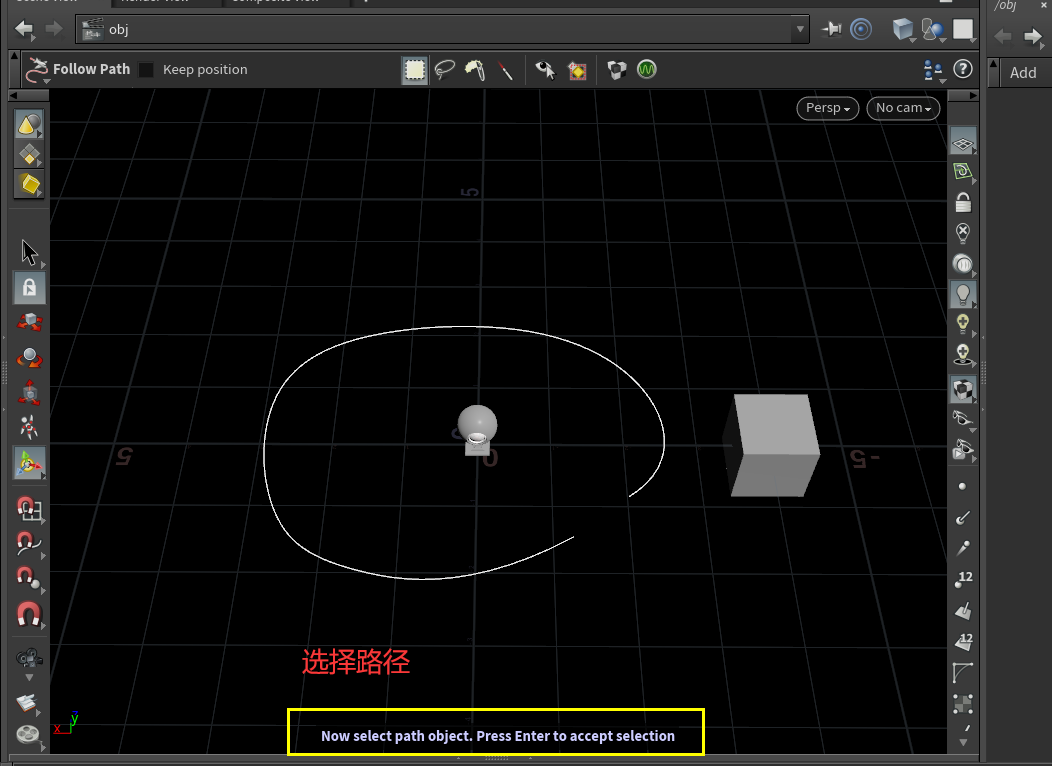Choose the Pose tool
Image resolution: width=1052 pixels, height=766 pixels.
pyautogui.click(x=30, y=427)
